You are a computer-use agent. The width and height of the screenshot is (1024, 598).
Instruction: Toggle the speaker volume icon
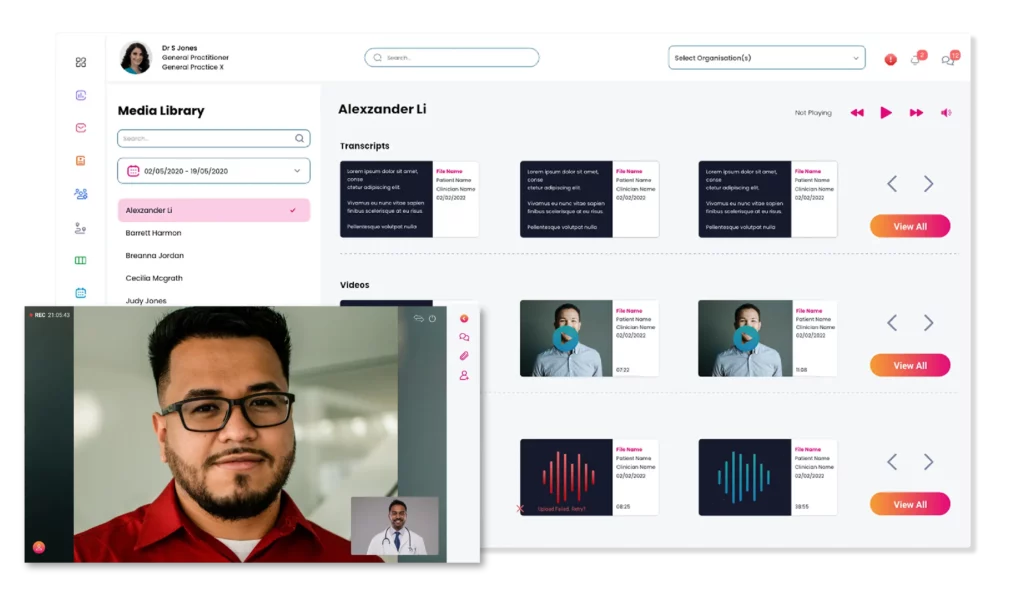(x=946, y=113)
